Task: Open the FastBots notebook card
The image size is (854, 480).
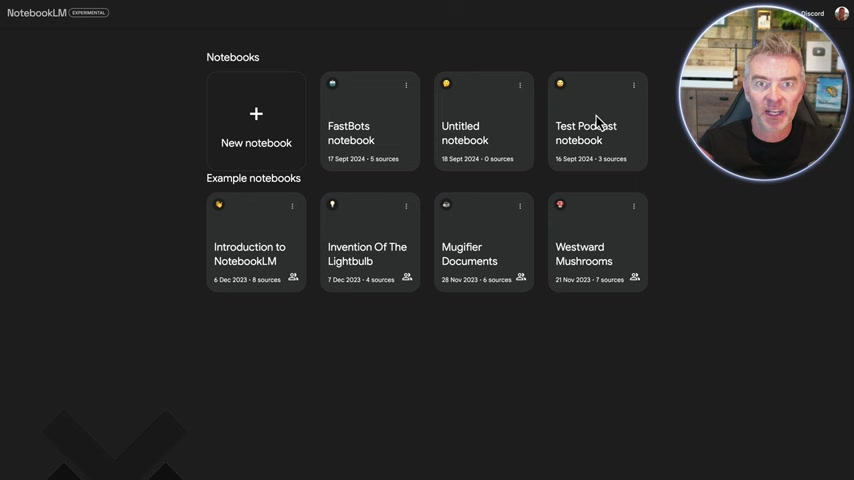Action: coord(370,121)
